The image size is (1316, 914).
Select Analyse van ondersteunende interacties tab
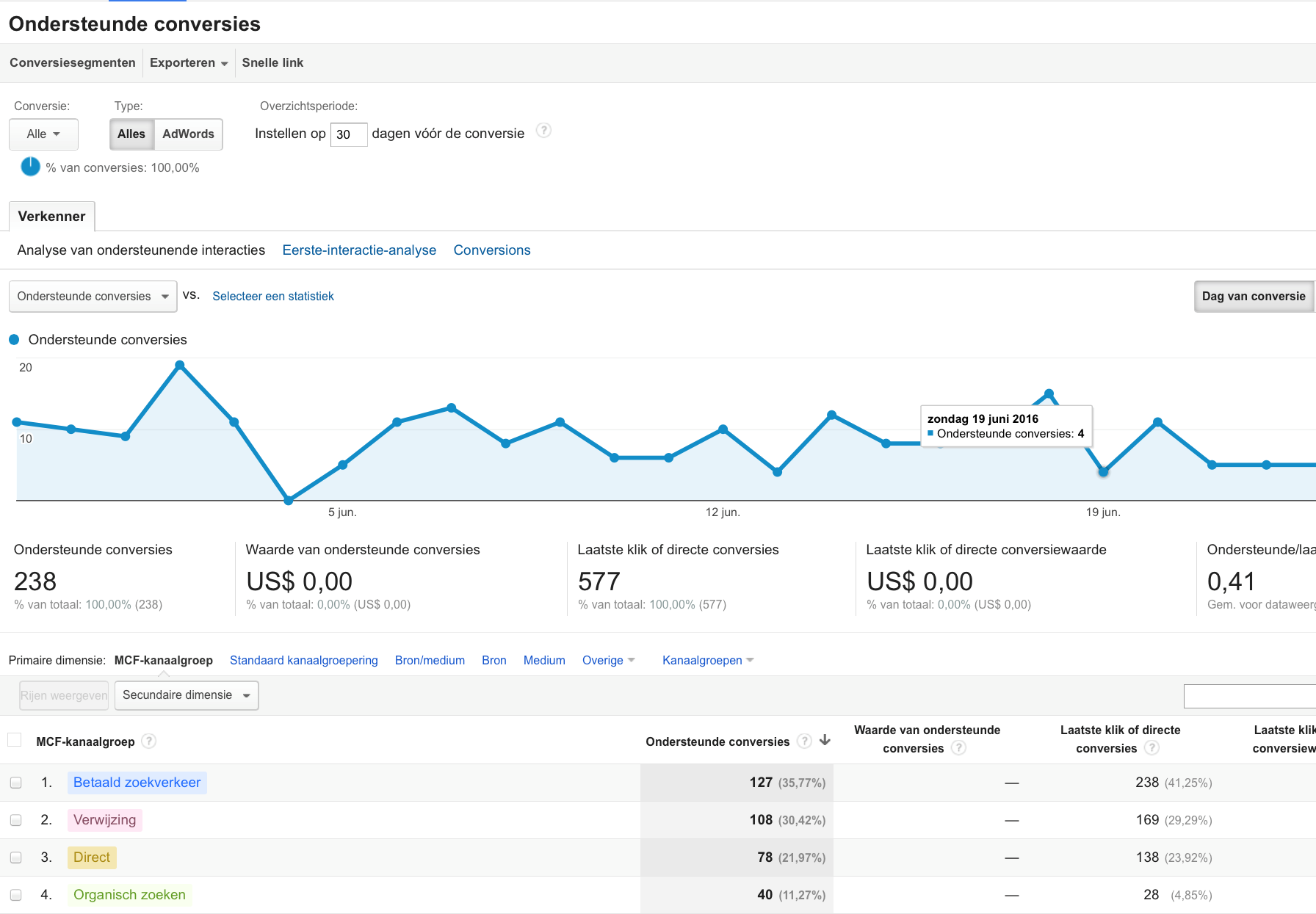[141, 250]
